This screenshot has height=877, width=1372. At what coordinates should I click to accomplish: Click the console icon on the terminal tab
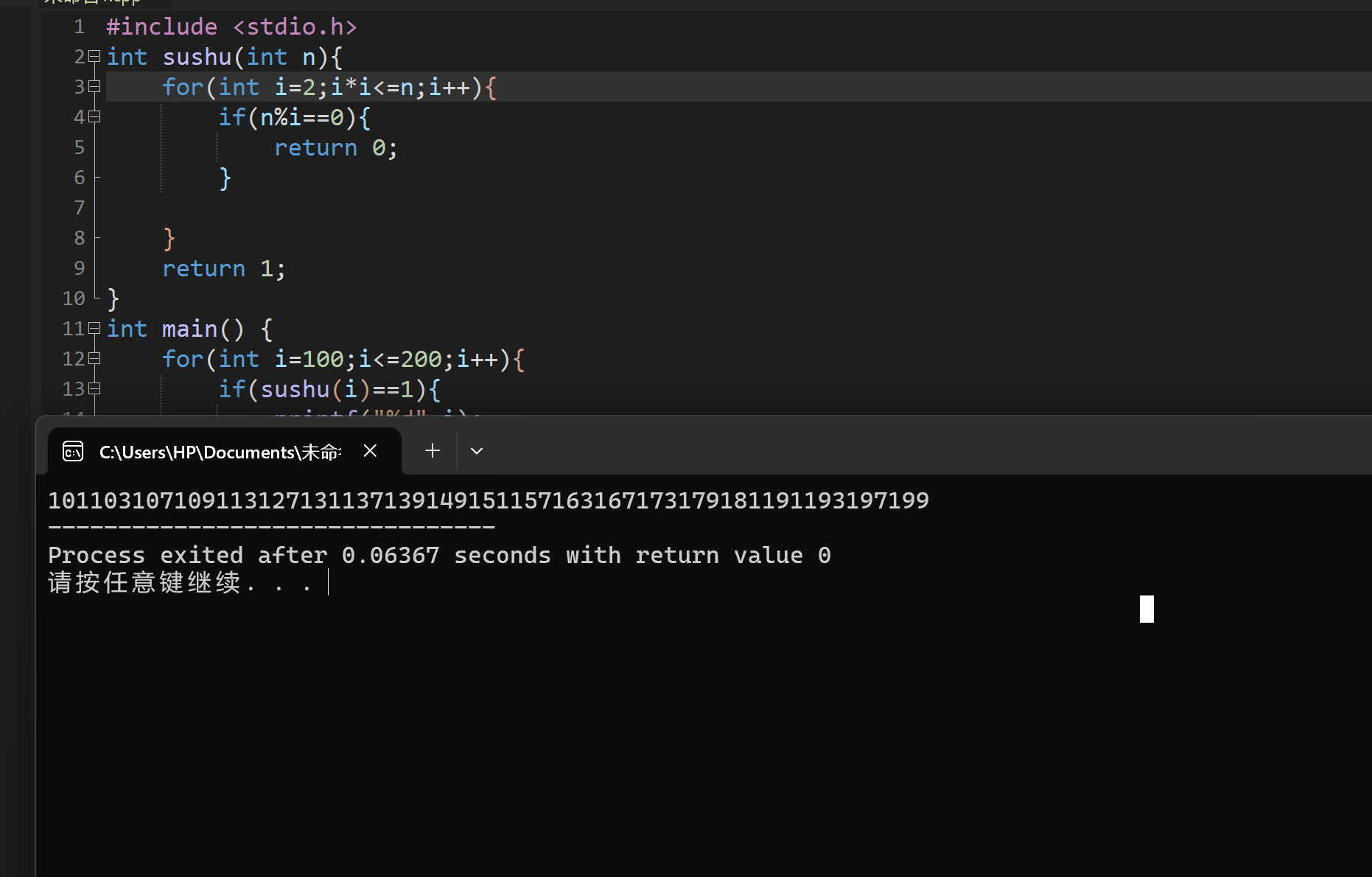(73, 451)
